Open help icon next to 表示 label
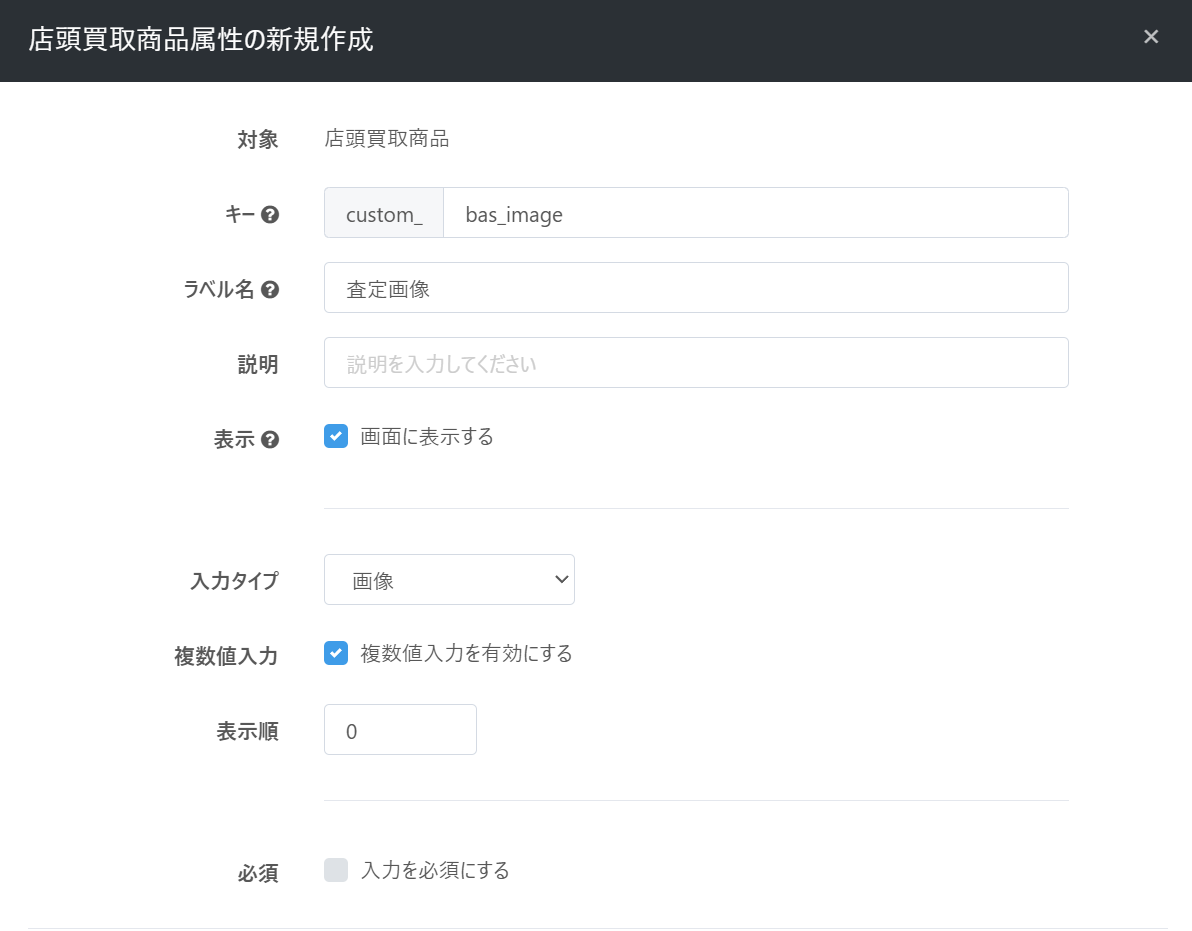Image resolution: width=1192 pixels, height=931 pixels. point(270,439)
